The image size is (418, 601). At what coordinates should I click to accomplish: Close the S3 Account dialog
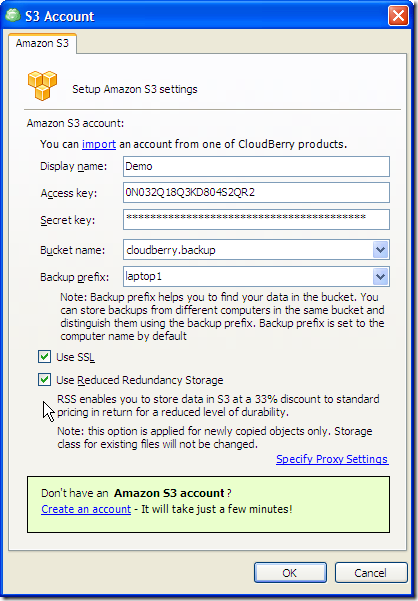(x=398, y=16)
